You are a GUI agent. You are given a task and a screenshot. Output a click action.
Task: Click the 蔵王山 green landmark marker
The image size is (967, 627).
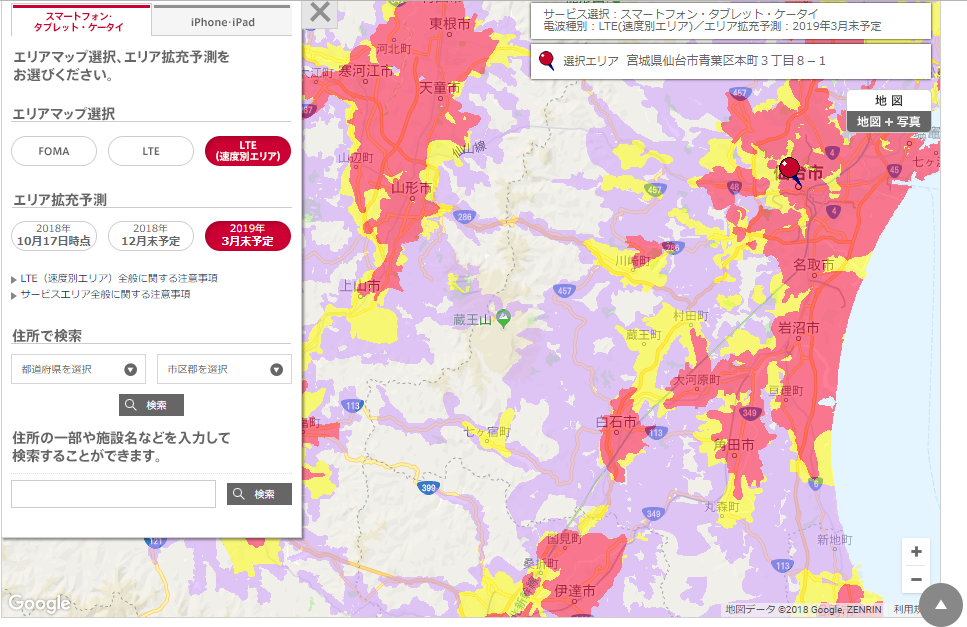coord(503,318)
